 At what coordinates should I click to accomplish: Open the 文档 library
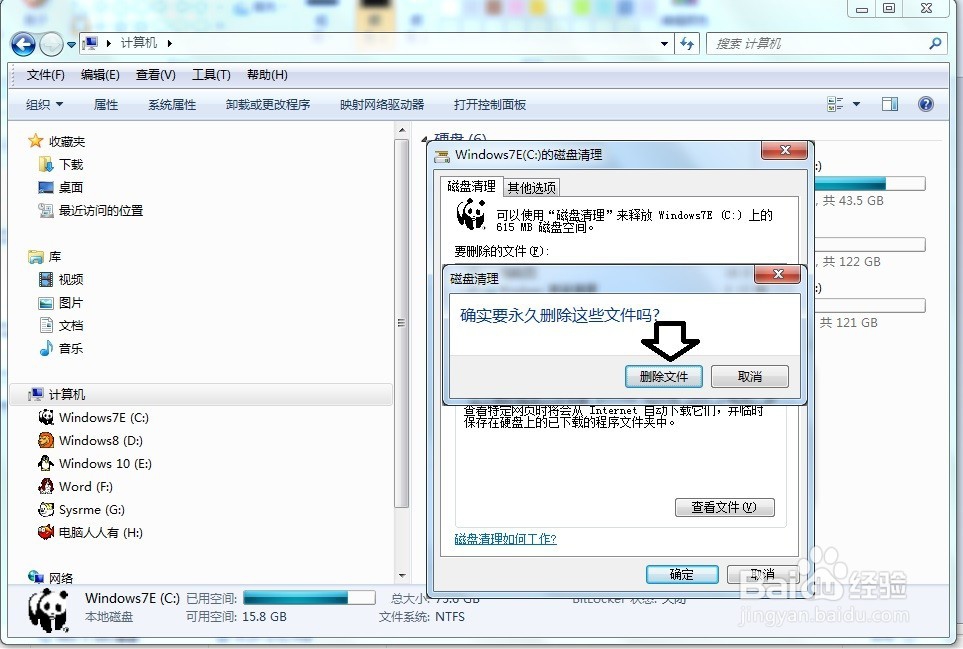coord(61,325)
